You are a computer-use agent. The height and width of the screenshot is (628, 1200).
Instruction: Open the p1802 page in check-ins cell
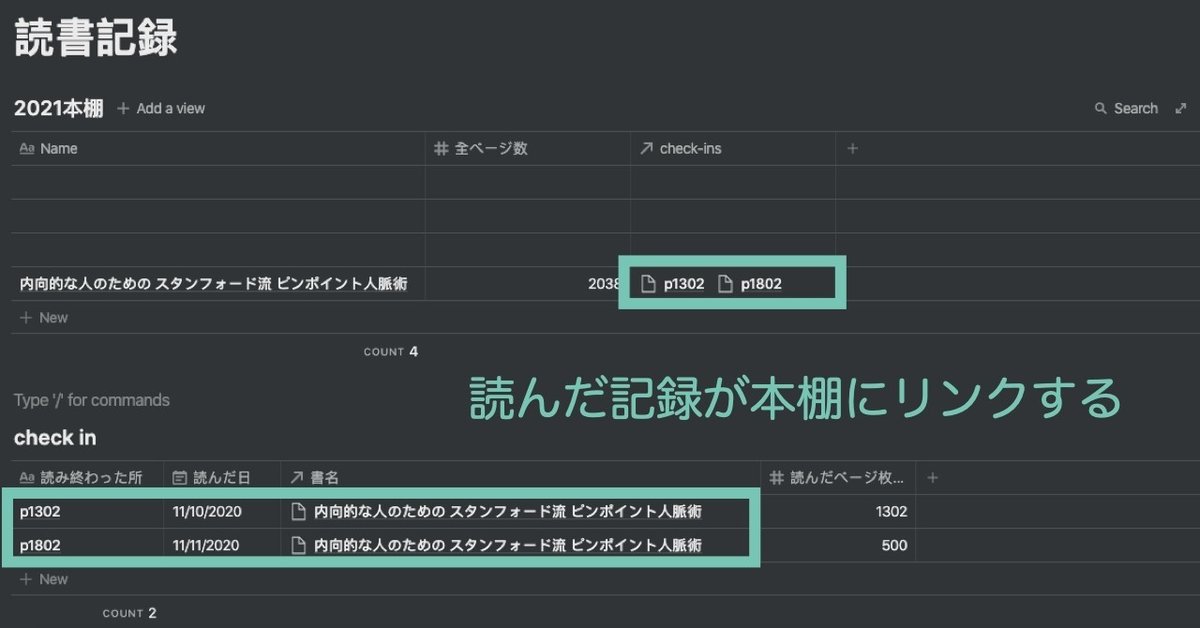pos(750,284)
